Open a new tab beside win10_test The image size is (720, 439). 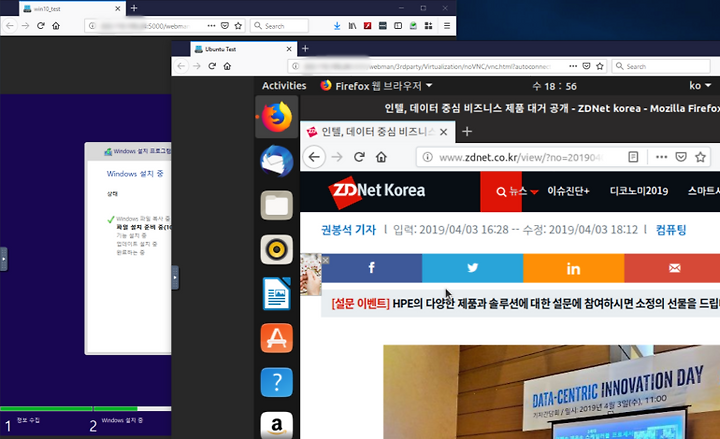point(134,8)
